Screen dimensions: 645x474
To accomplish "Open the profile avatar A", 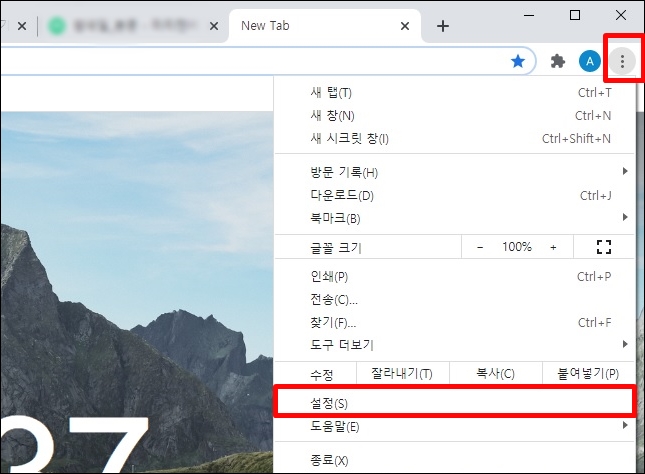I will click(x=589, y=61).
